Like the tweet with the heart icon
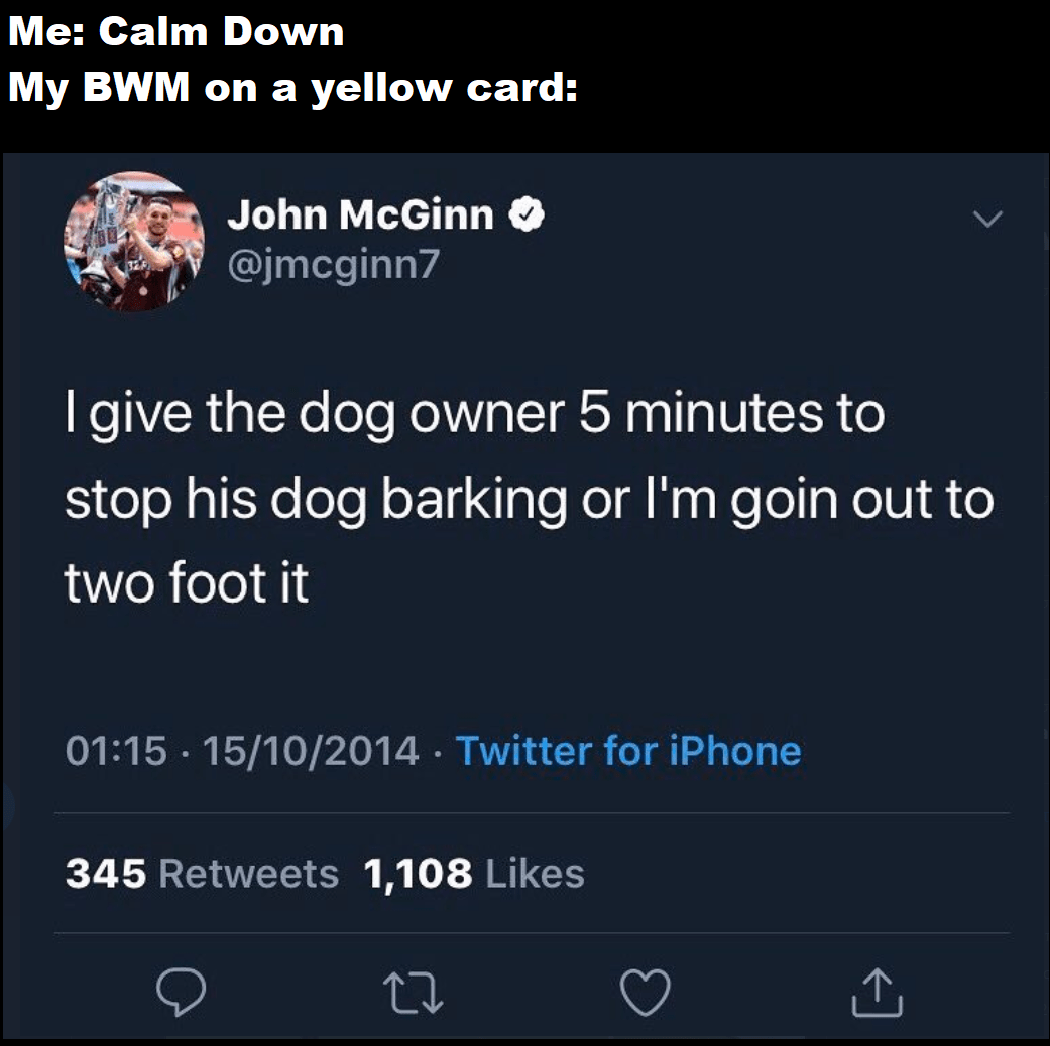1050x1046 pixels. pos(645,992)
